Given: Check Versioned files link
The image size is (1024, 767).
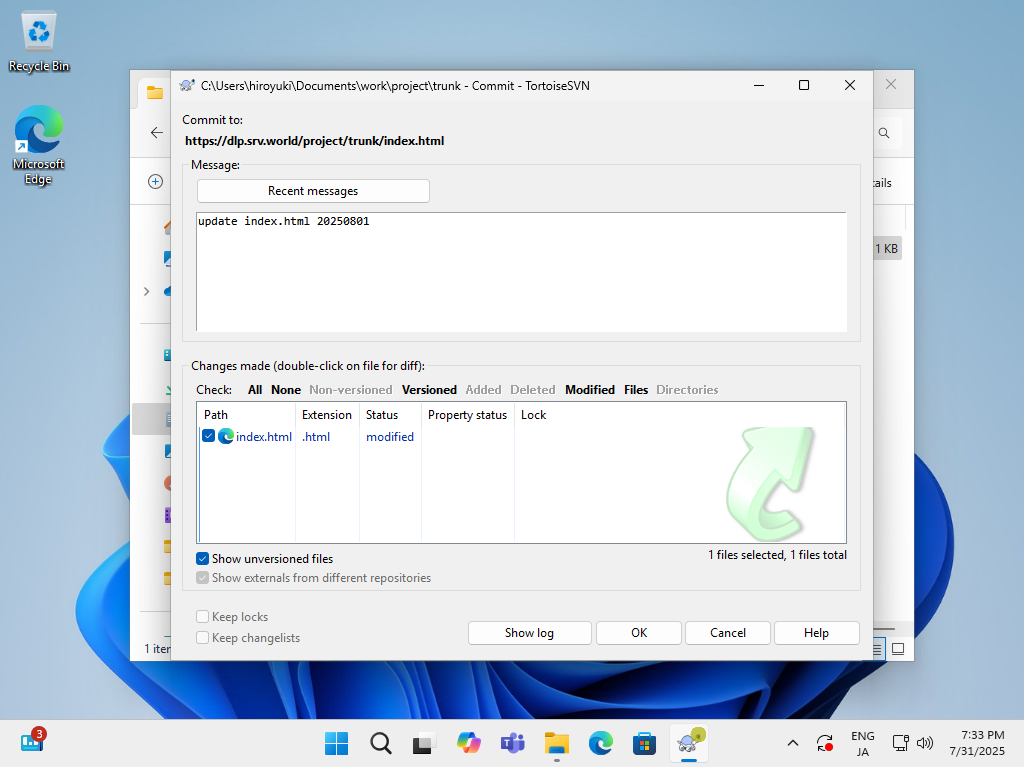Looking at the screenshot, I should pos(429,389).
